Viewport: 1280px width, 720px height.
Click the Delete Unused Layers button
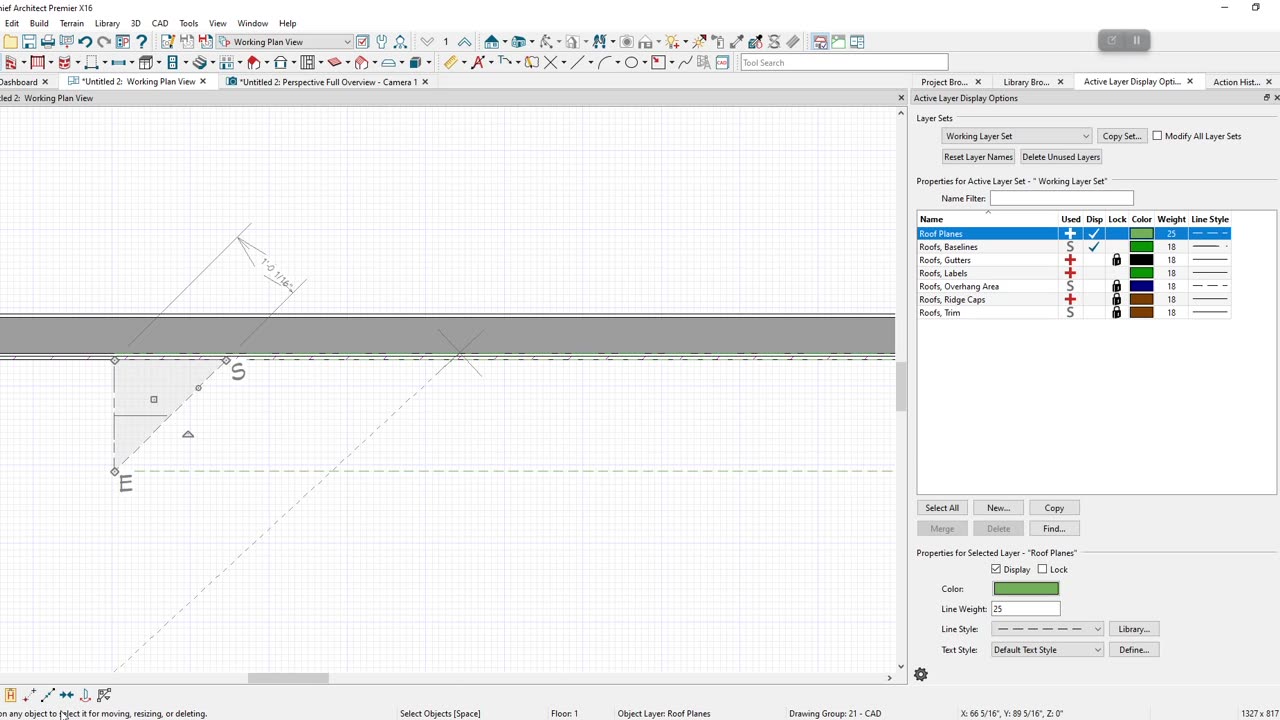tap(1061, 157)
